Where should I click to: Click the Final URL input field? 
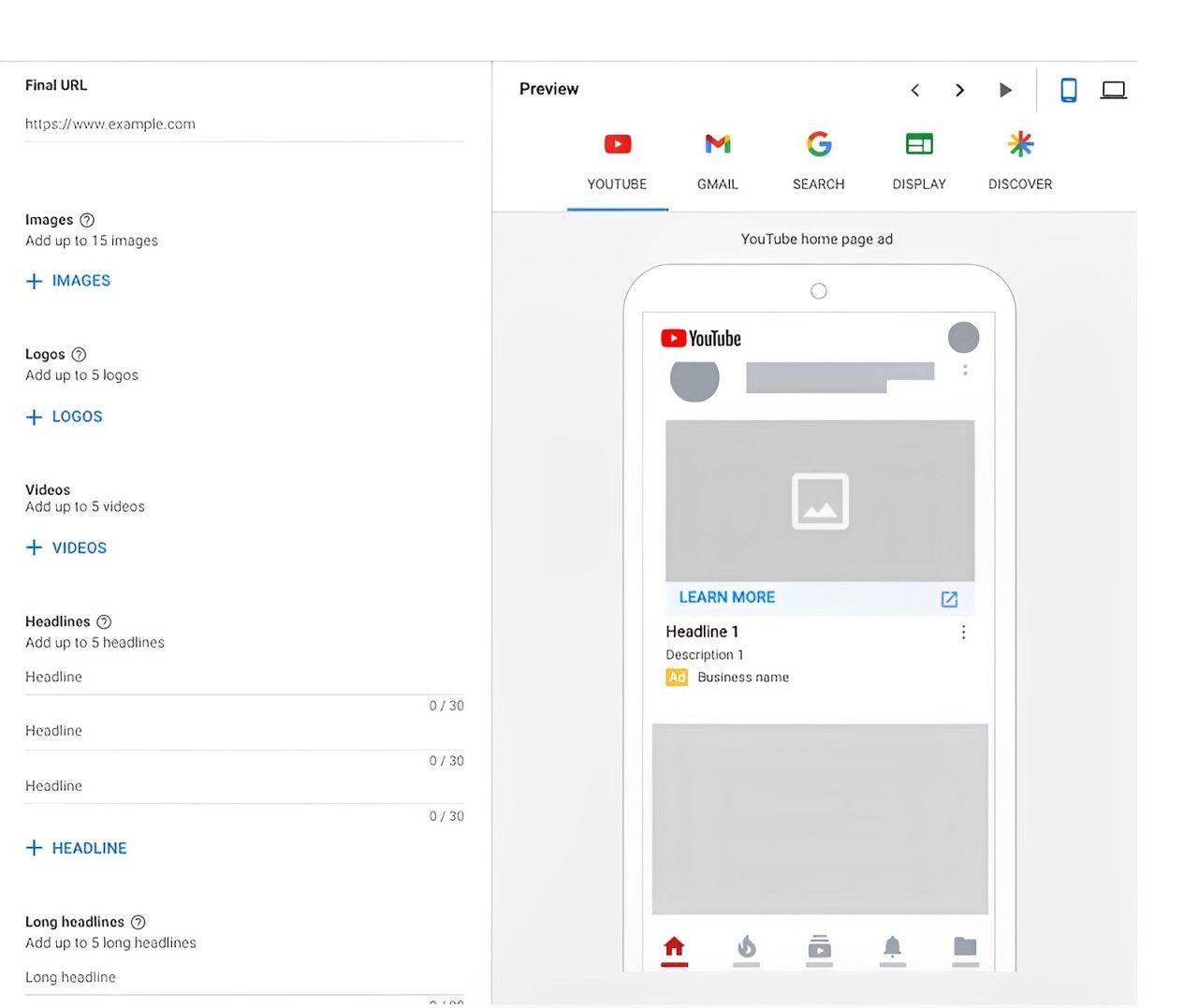244,124
